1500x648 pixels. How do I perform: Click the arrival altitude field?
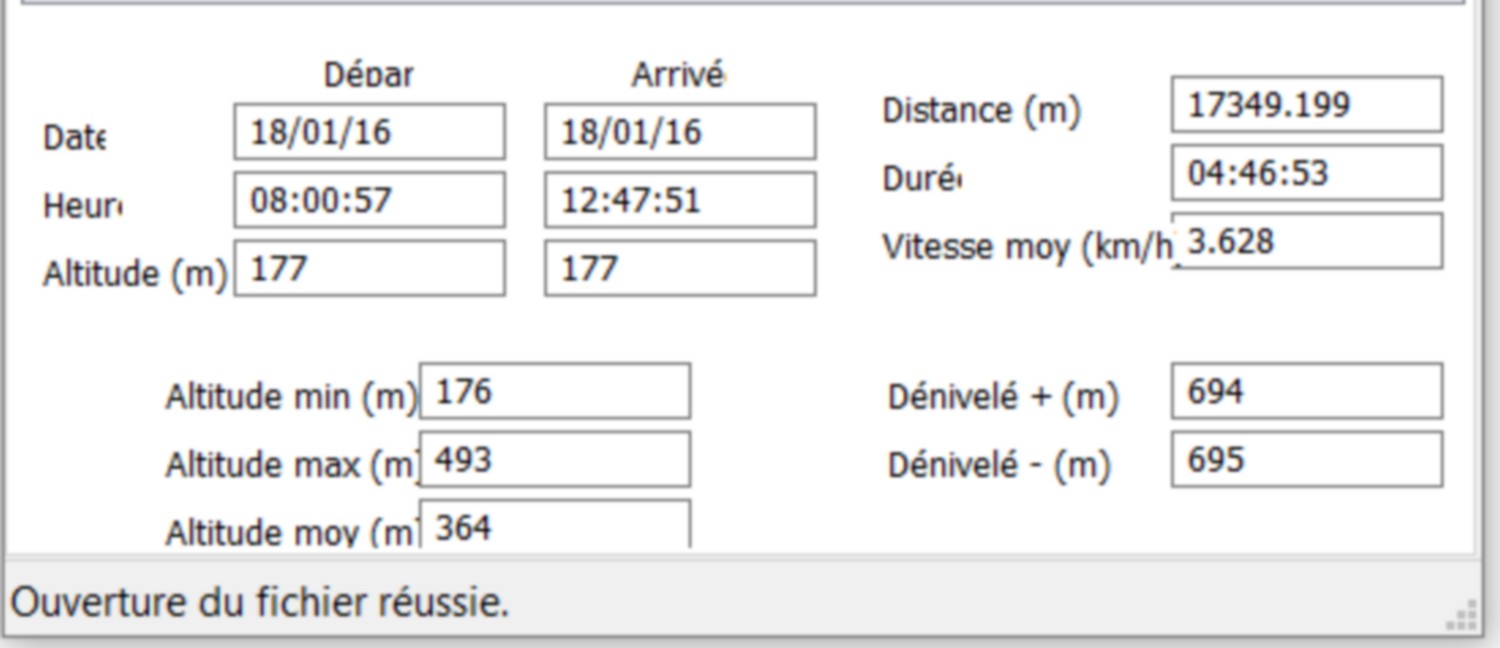[x=680, y=267]
